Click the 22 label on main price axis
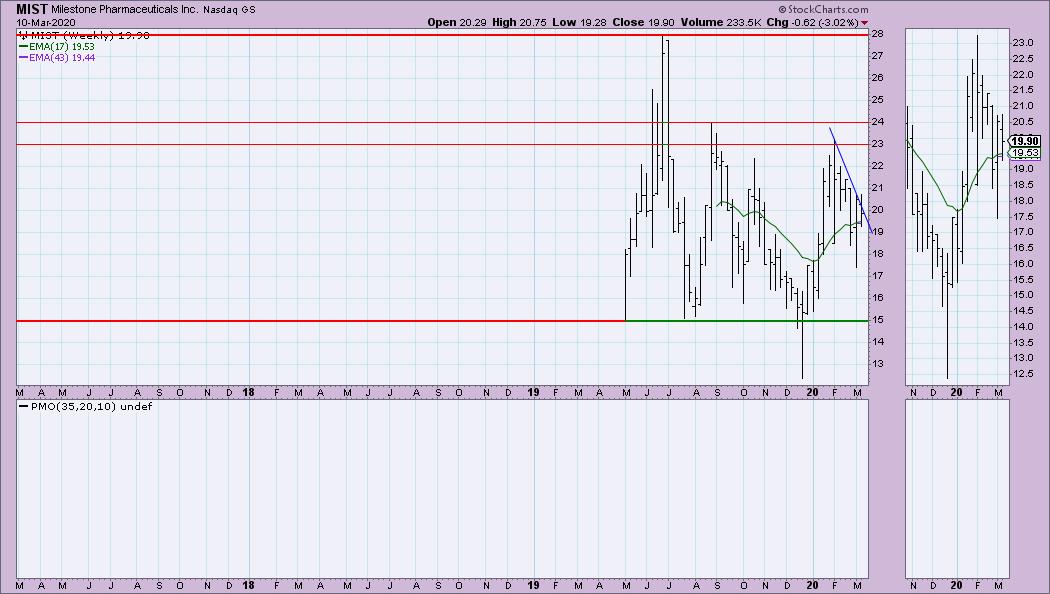 [877, 166]
